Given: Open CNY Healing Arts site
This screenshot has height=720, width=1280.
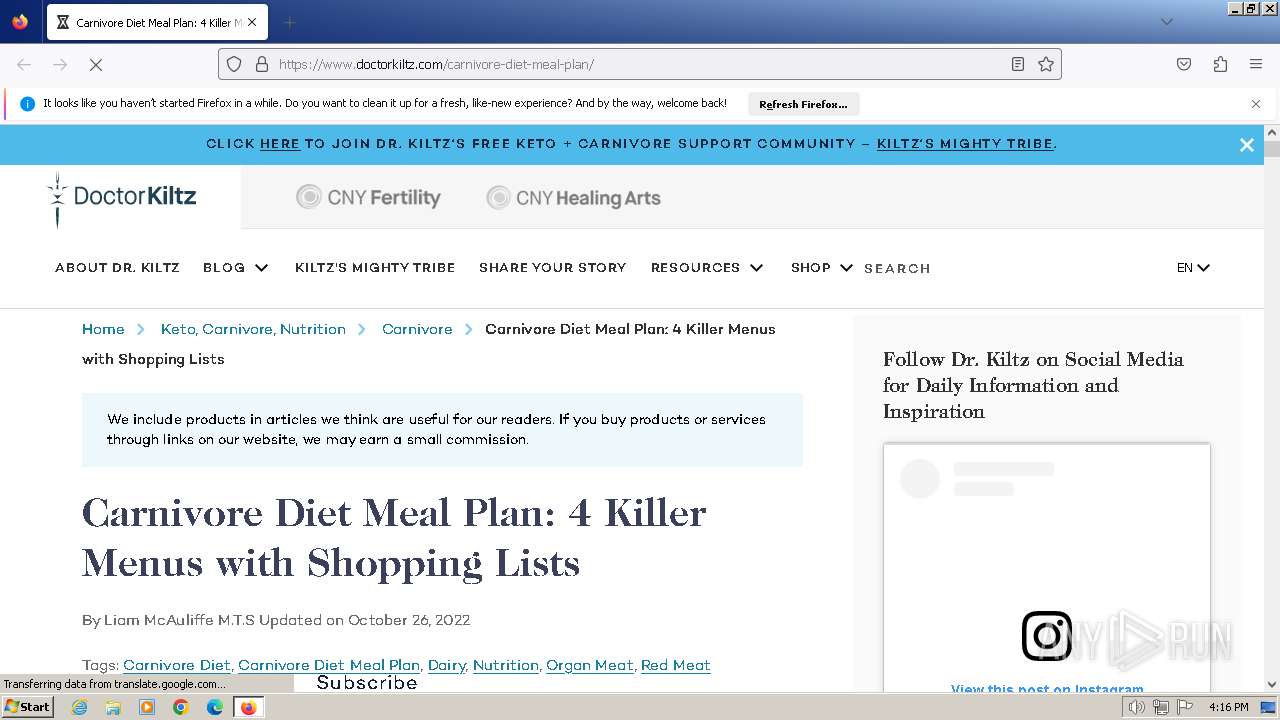Looking at the screenshot, I should pos(573,198).
